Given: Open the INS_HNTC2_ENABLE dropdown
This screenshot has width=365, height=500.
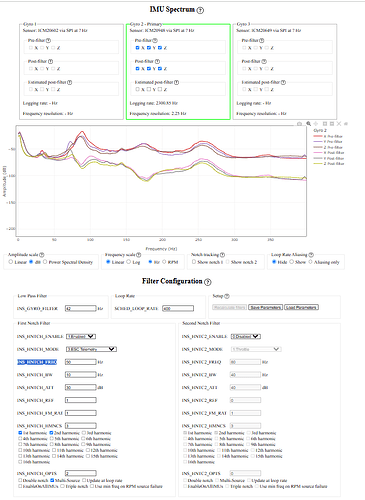Looking at the screenshot, I should pos(246,336).
